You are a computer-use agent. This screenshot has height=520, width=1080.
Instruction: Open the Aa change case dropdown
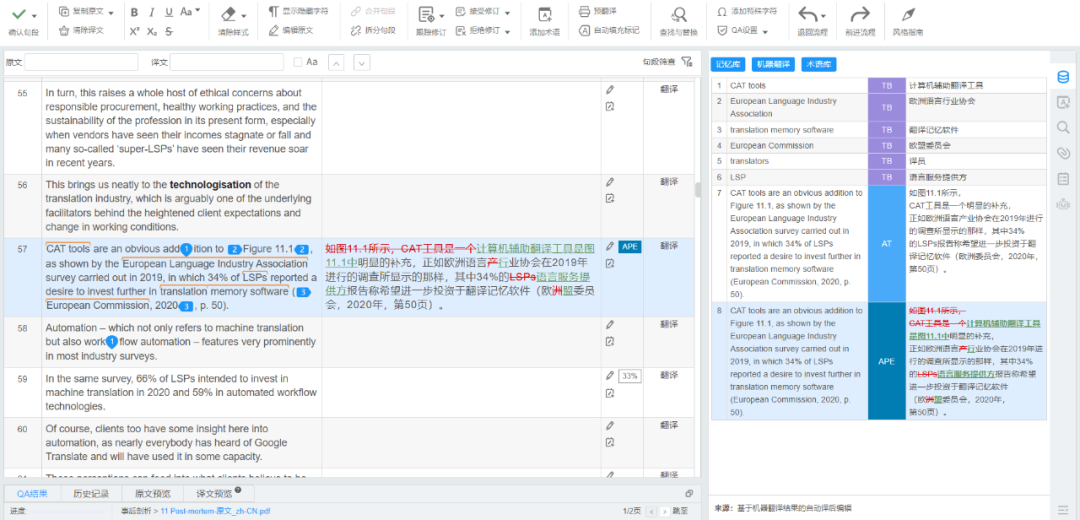[x=190, y=12]
